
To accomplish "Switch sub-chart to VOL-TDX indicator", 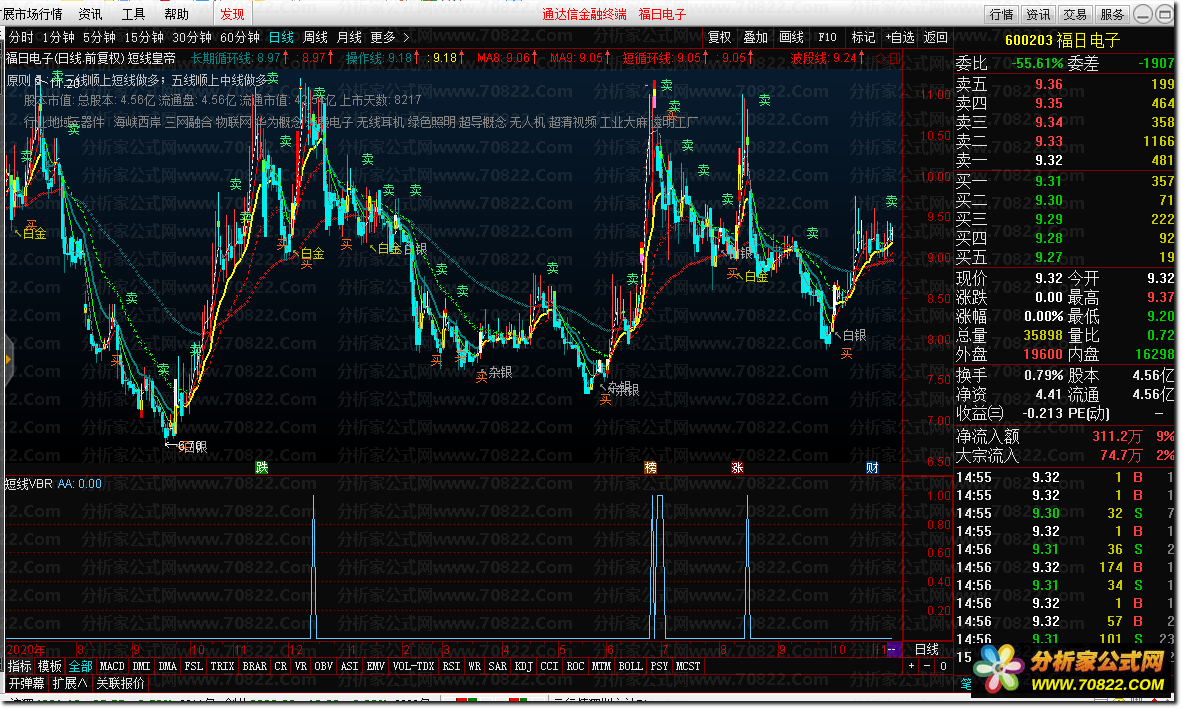I will tap(413, 666).
